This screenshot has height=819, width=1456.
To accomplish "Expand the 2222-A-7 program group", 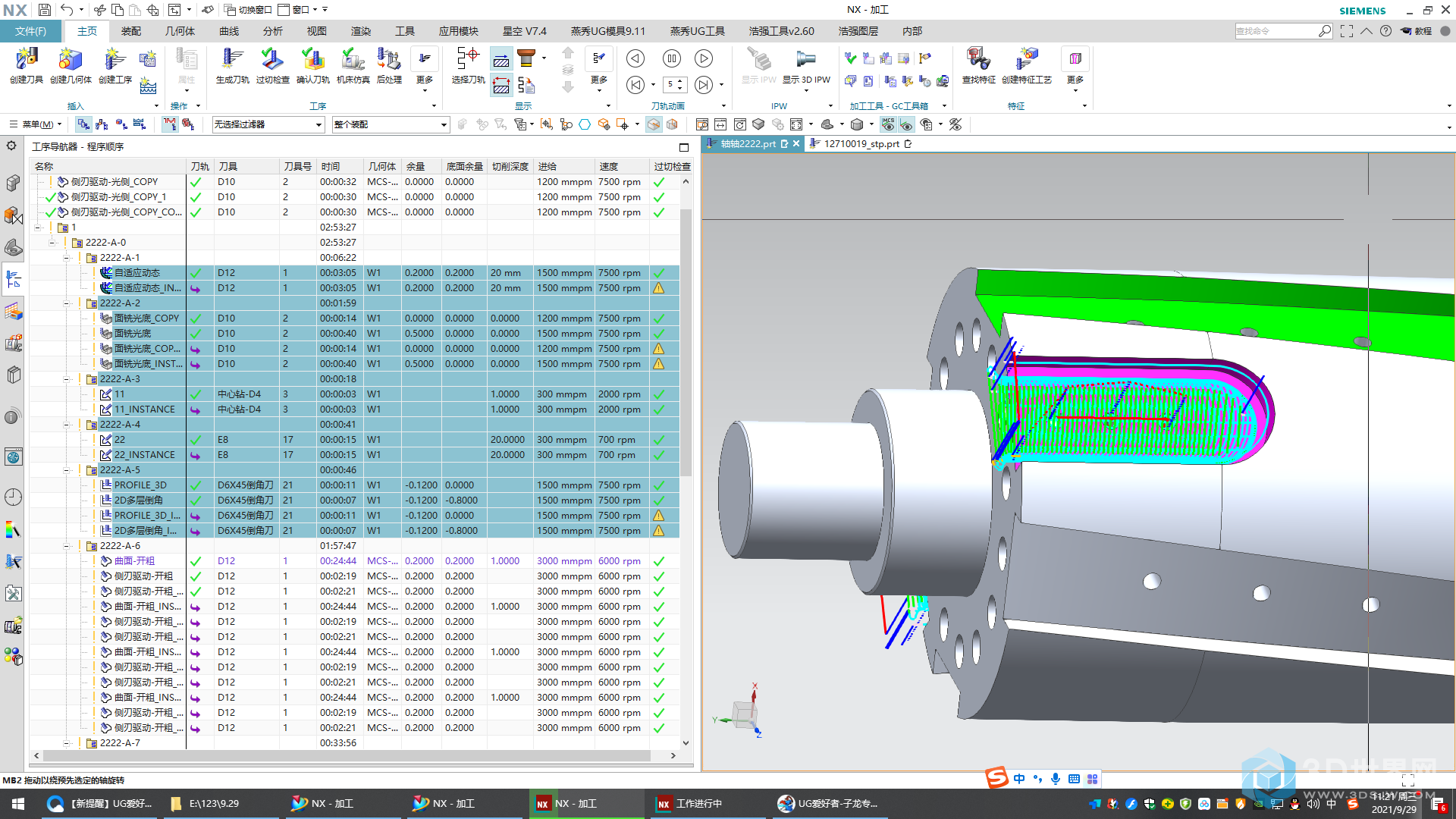I will [67, 743].
